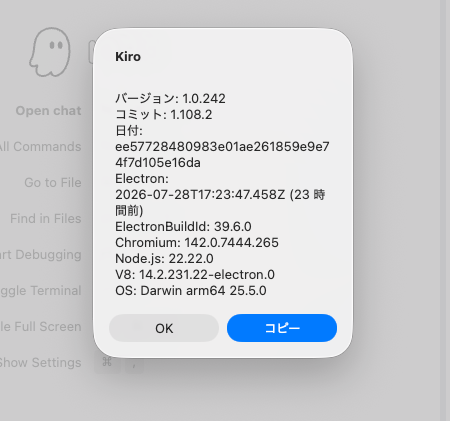Click V8: 14.2.231.22-electron.0 line

(195, 275)
